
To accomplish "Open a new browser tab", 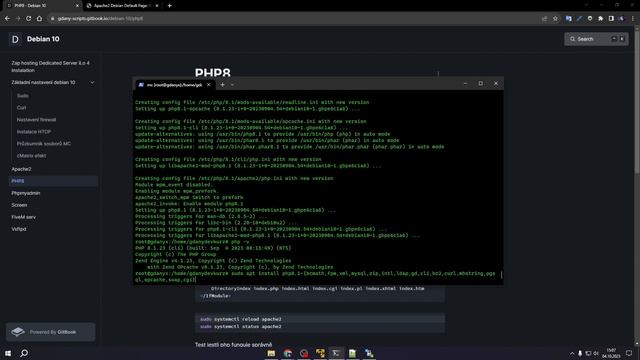I will click(x=169, y=6).
